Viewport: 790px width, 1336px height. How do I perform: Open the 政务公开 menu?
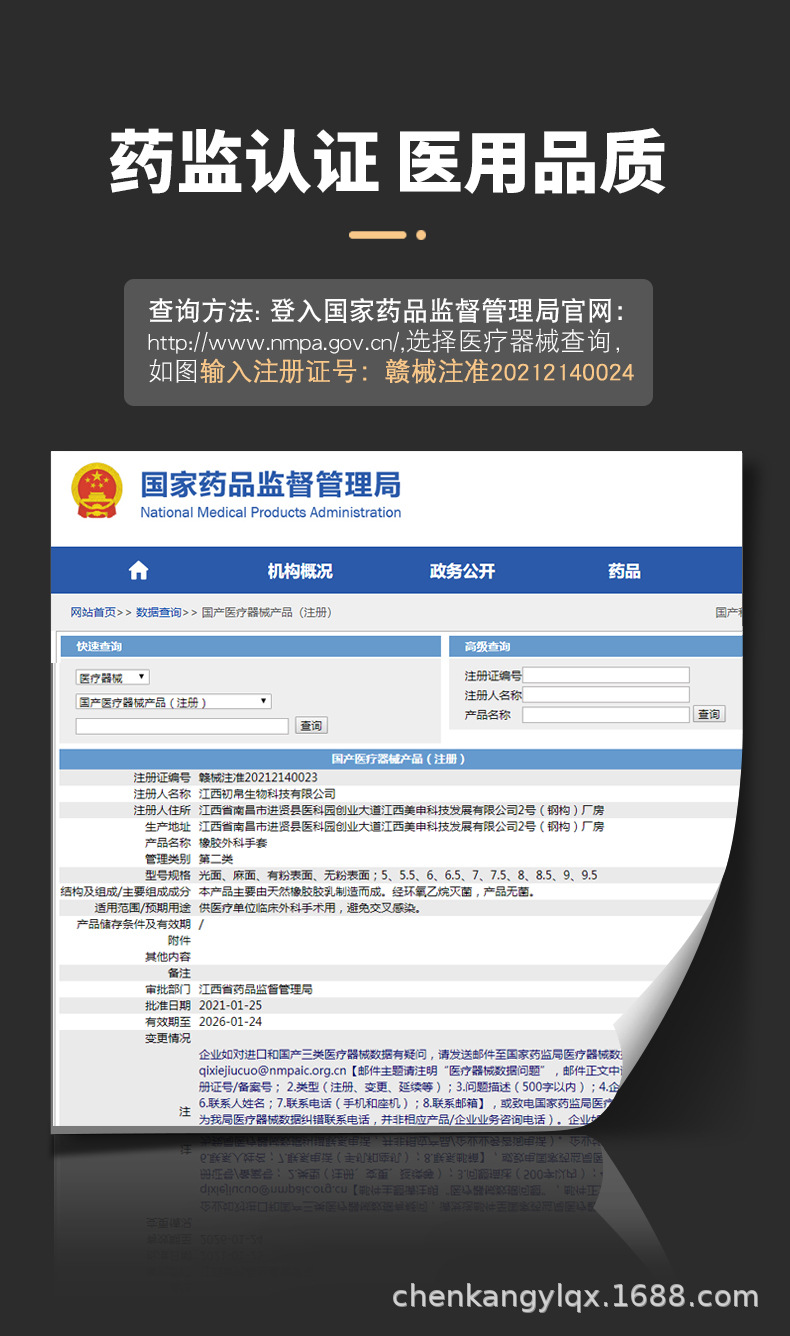[462, 571]
